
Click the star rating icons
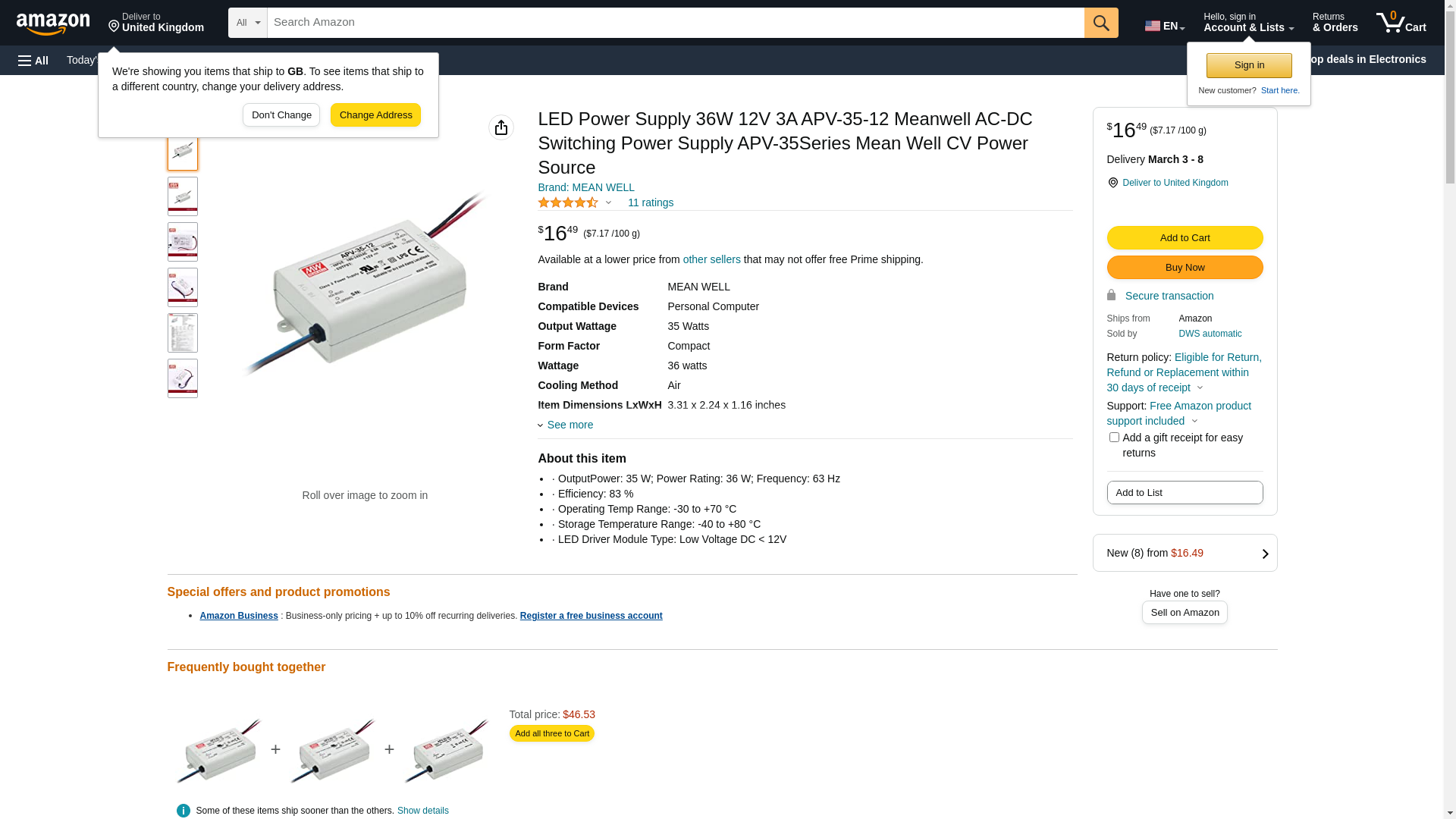568,202
